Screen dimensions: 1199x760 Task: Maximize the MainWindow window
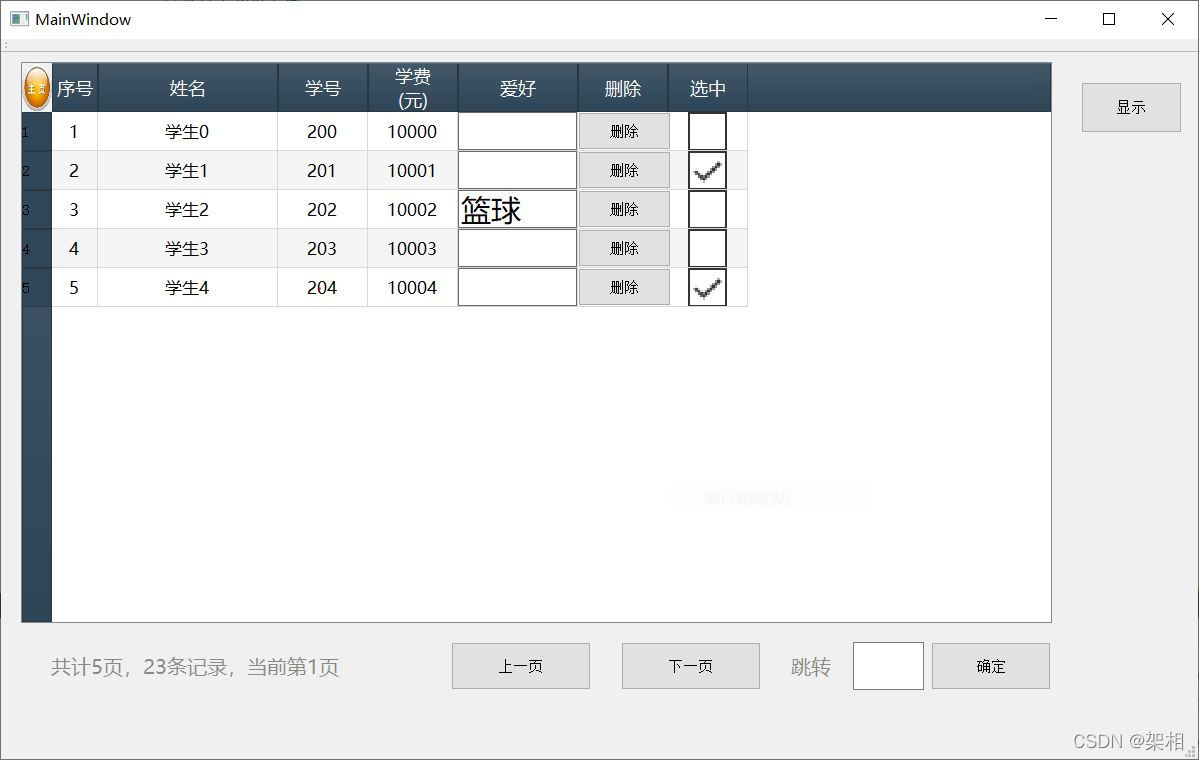pos(1109,19)
